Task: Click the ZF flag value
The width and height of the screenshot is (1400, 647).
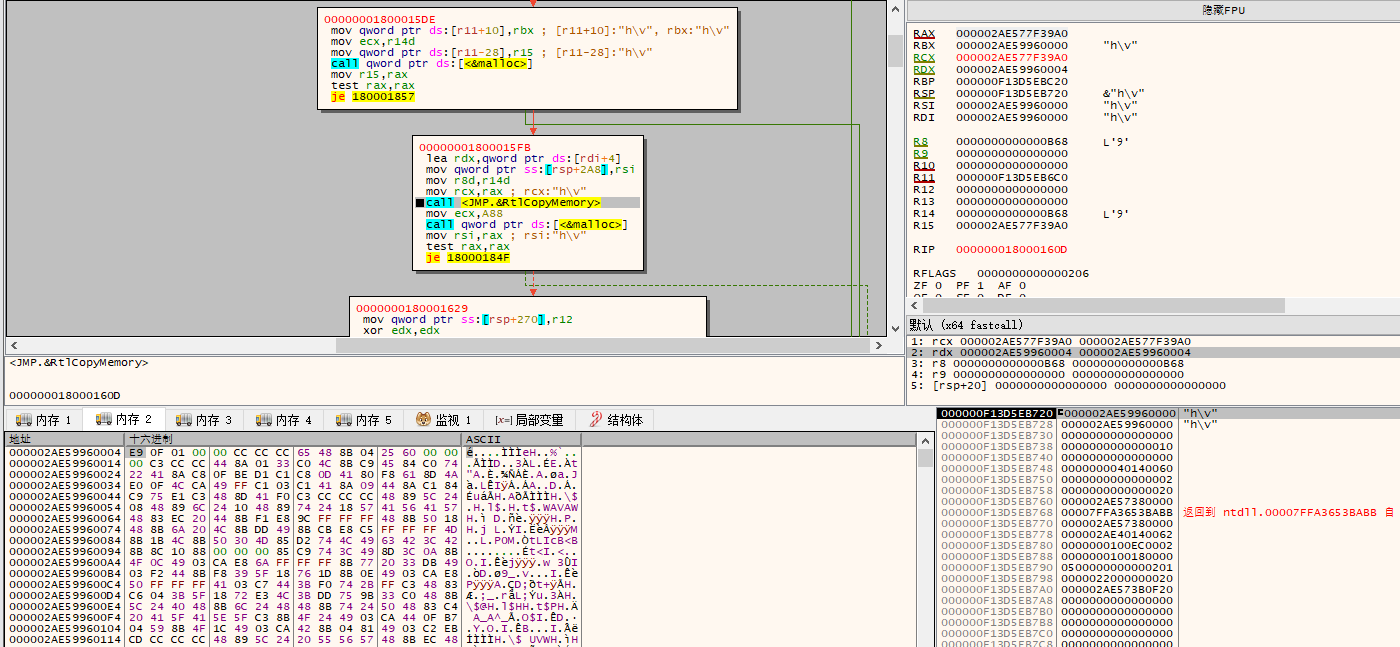Action: pyautogui.click(x=936, y=286)
